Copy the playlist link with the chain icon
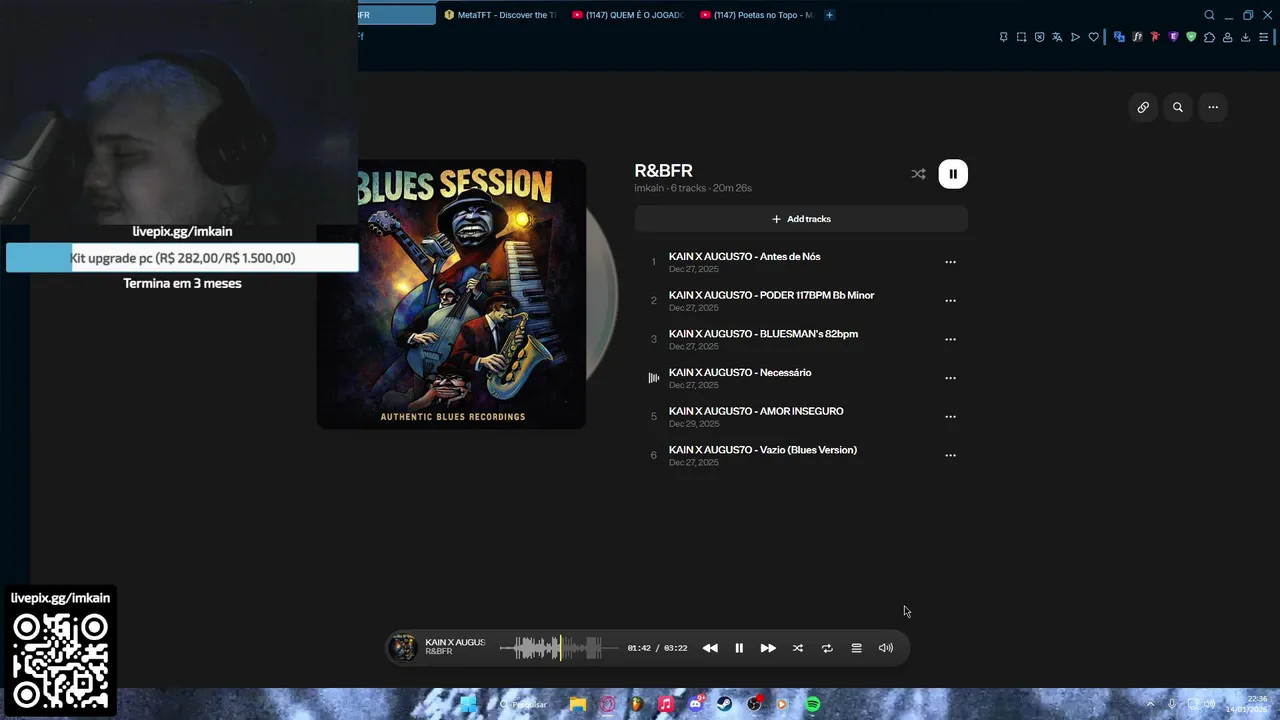1280x720 pixels. (x=1143, y=107)
